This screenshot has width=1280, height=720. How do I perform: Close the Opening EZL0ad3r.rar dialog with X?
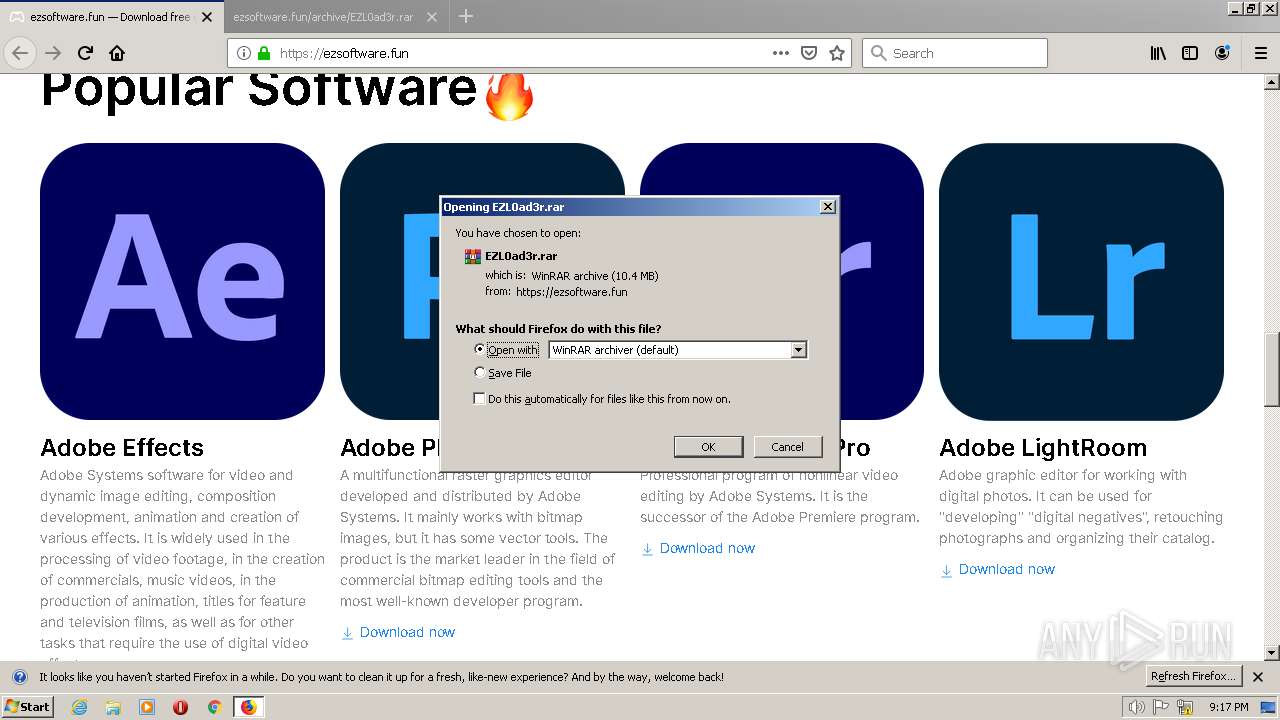point(827,207)
